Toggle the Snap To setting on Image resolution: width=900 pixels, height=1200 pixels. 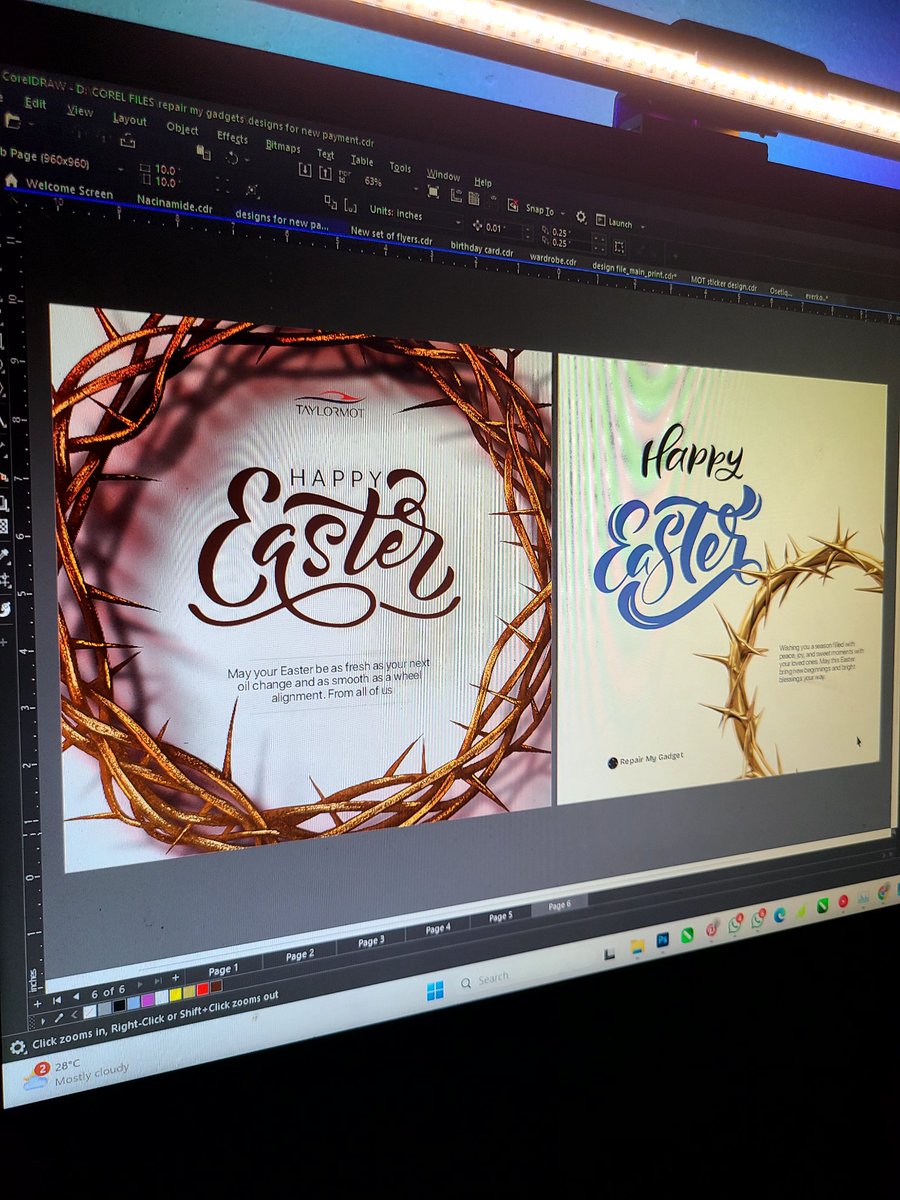pyautogui.click(x=536, y=207)
